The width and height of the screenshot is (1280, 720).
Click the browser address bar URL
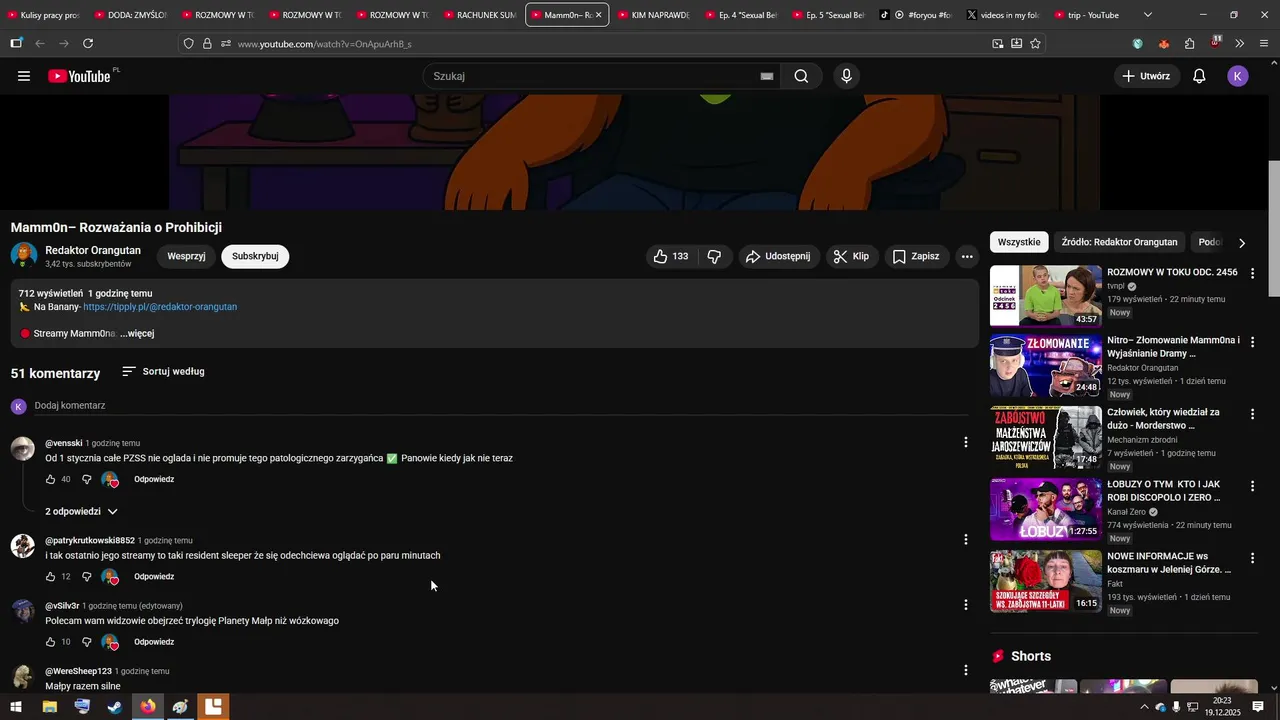tap(324, 44)
